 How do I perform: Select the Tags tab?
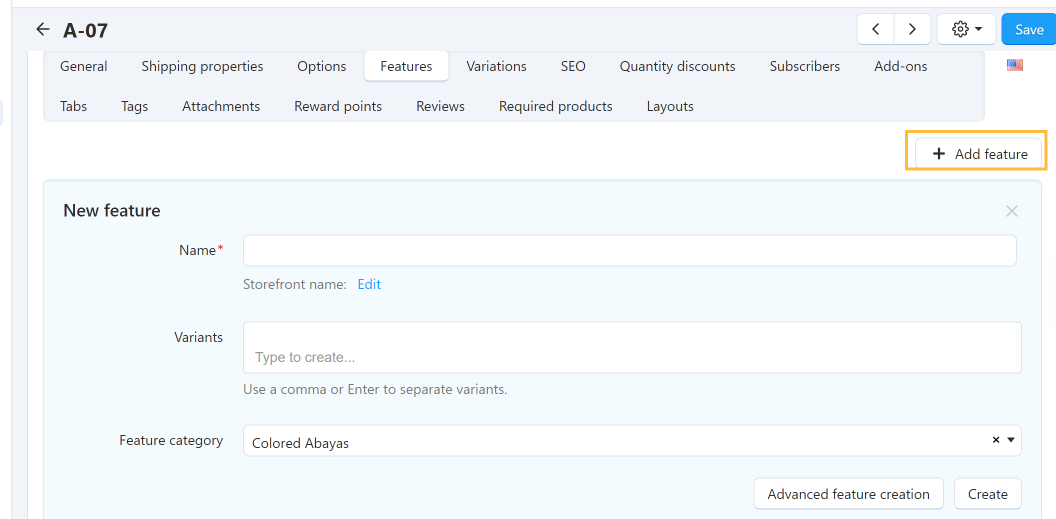click(135, 106)
